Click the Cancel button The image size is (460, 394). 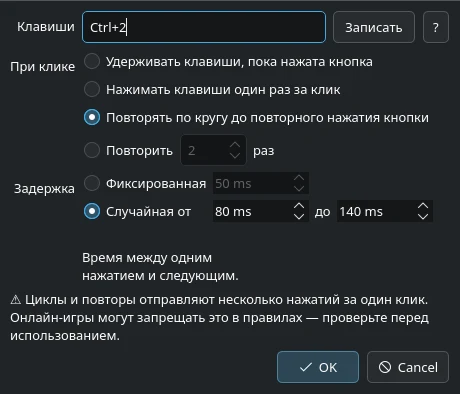click(408, 367)
